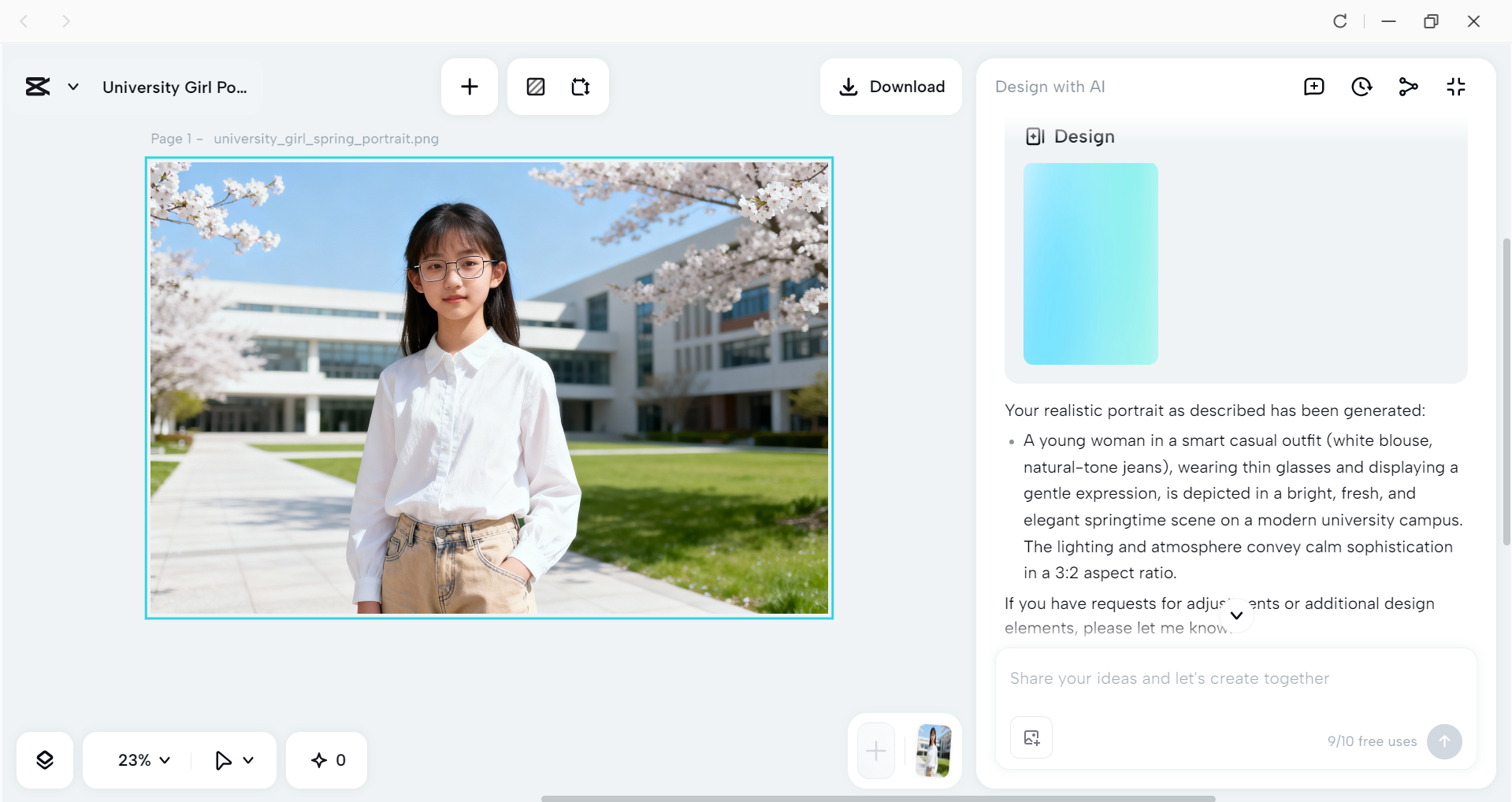Attach an image in the chat input
Image resolution: width=1512 pixels, height=802 pixels.
click(x=1031, y=737)
